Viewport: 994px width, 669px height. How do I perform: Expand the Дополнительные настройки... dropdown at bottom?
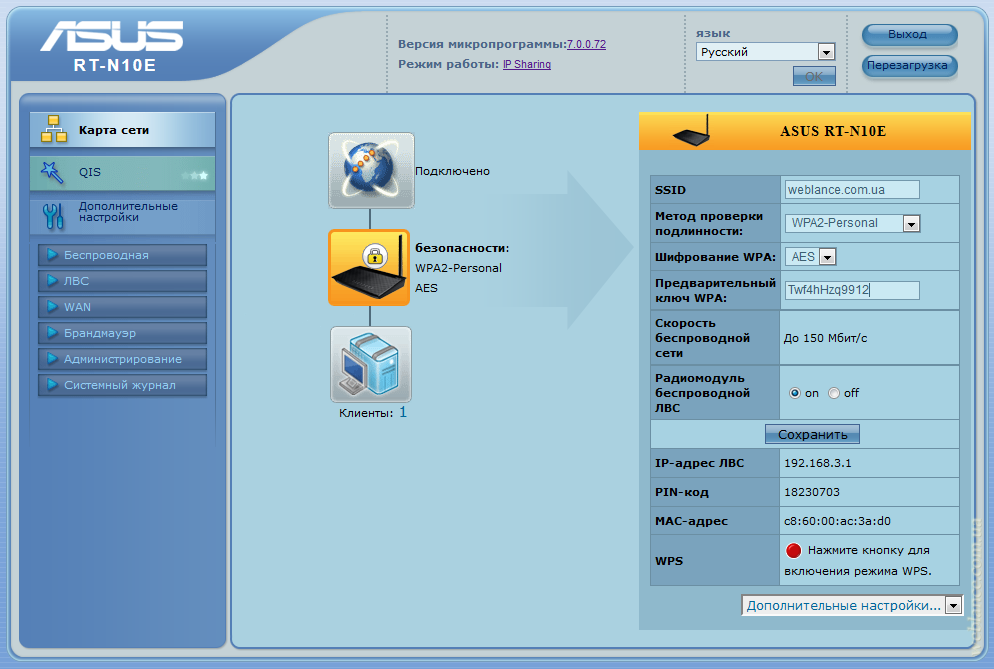pyautogui.click(x=852, y=606)
